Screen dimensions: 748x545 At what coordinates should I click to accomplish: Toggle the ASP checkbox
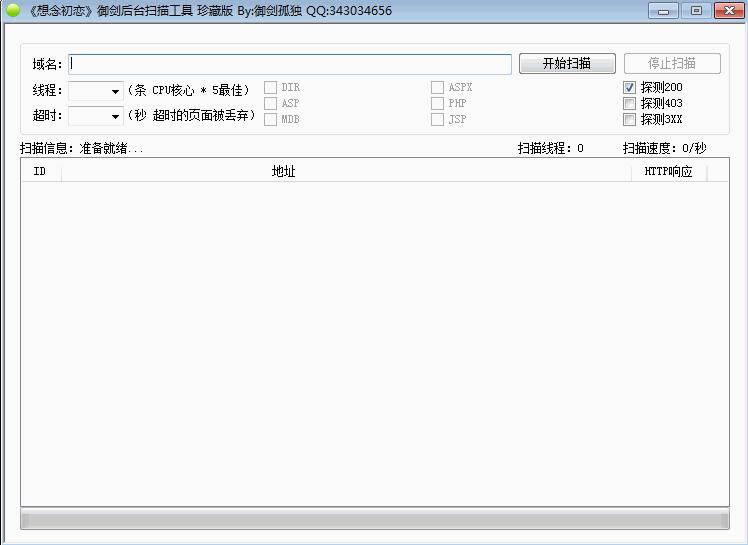click(x=270, y=103)
